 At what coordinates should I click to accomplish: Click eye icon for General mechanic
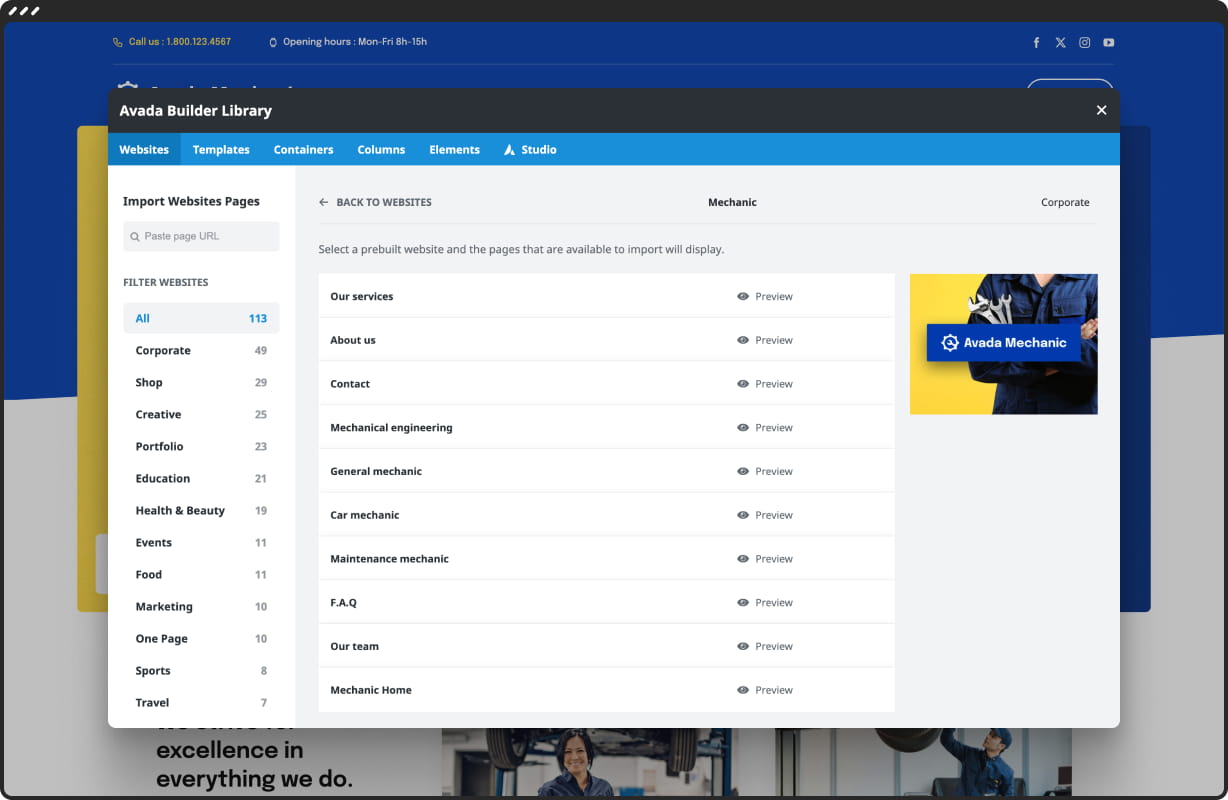coord(743,471)
